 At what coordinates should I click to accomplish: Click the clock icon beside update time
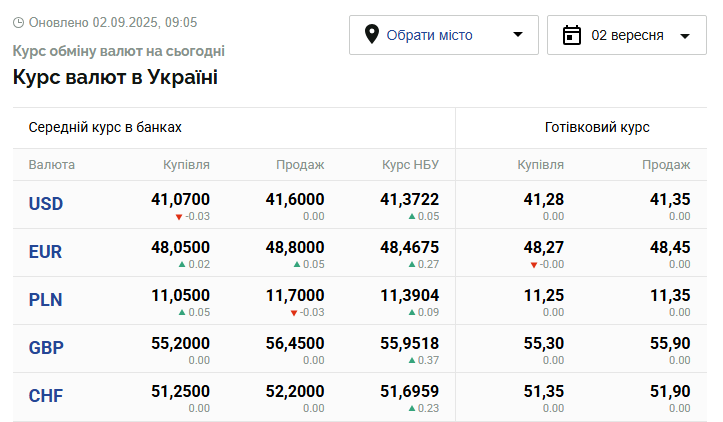[x=19, y=22]
